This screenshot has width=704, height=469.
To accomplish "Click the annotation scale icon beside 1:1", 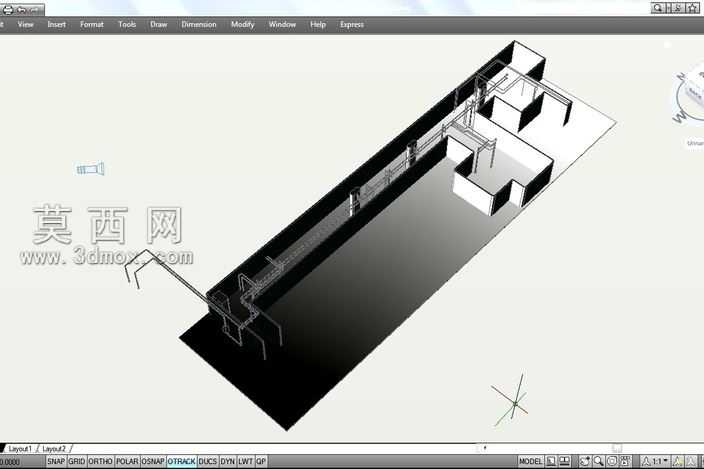I will (646, 461).
